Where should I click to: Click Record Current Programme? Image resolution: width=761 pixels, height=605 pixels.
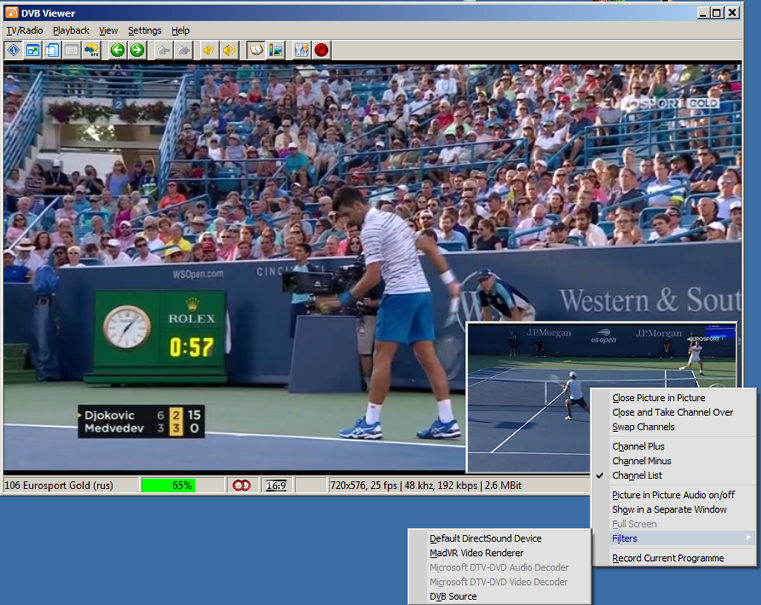pos(667,559)
